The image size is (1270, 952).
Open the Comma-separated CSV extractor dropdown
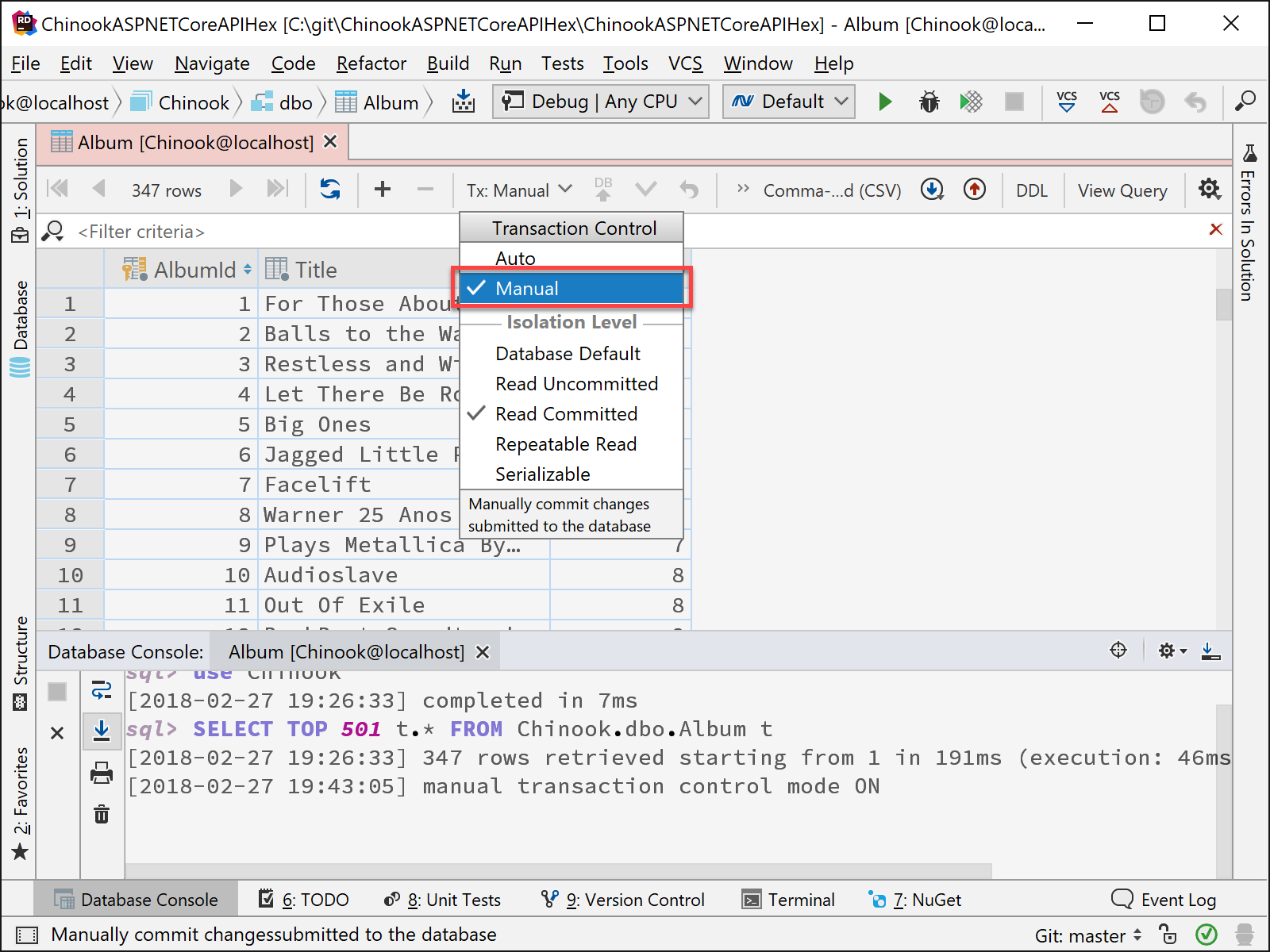click(832, 190)
